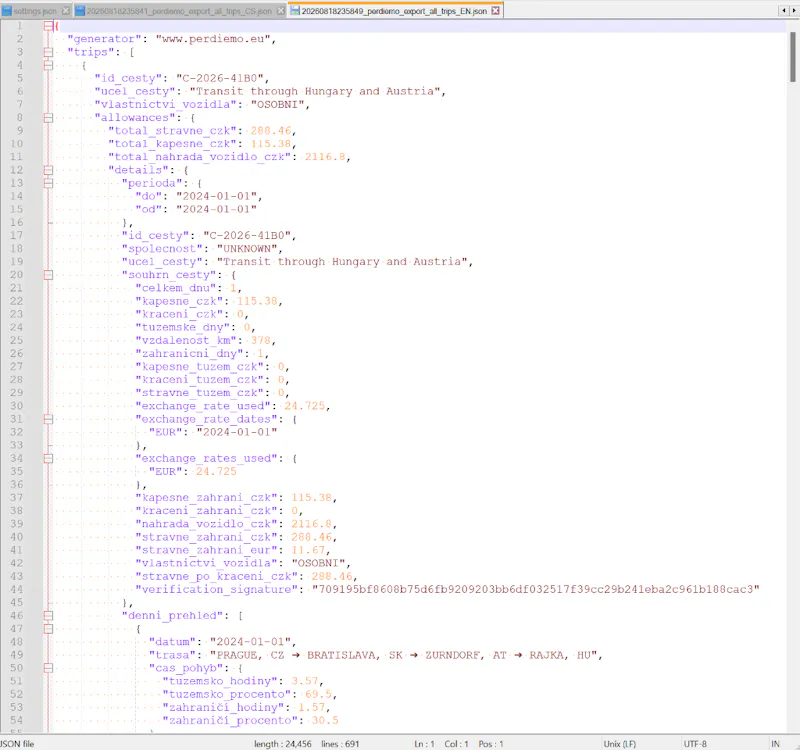Click the "UTF-8" encoding indicator
Image resolution: width=800 pixels, height=750 pixels.
[x=695, y=744]
